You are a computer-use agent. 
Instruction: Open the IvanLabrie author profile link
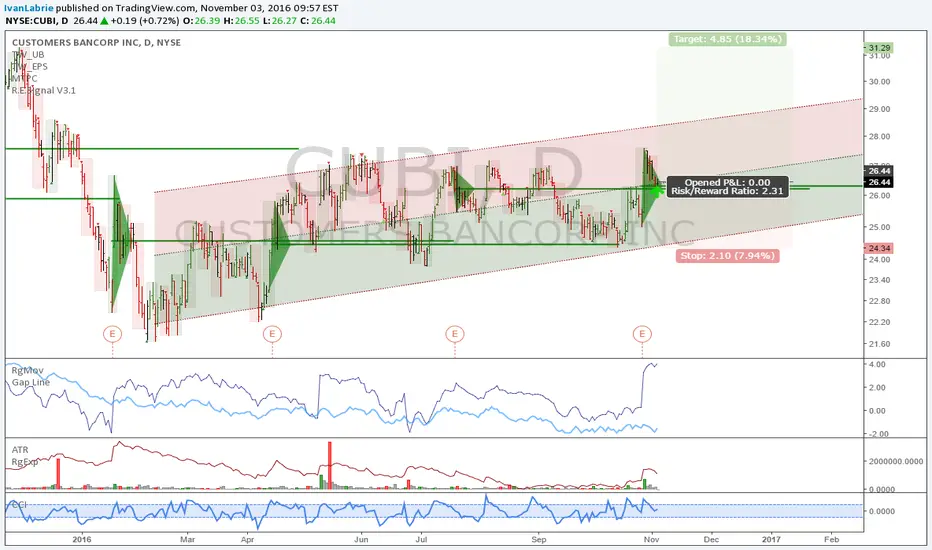(29, 8)
